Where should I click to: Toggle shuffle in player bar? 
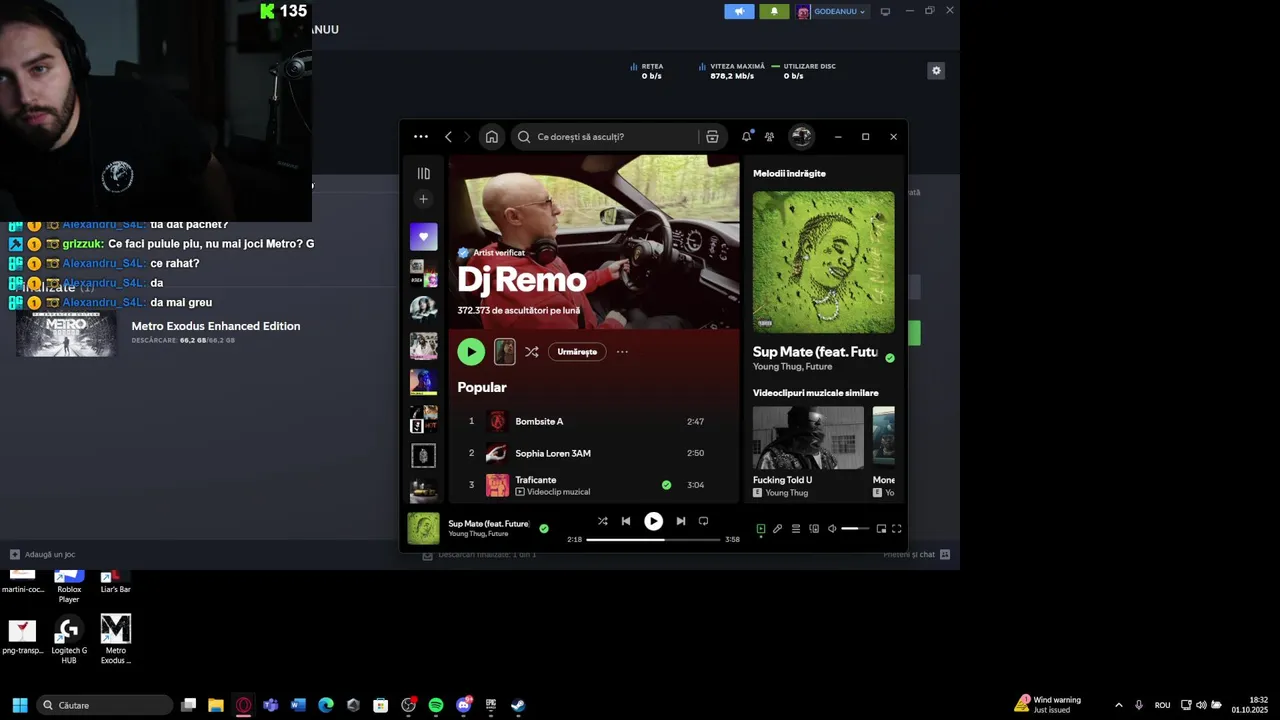(602, 521)
